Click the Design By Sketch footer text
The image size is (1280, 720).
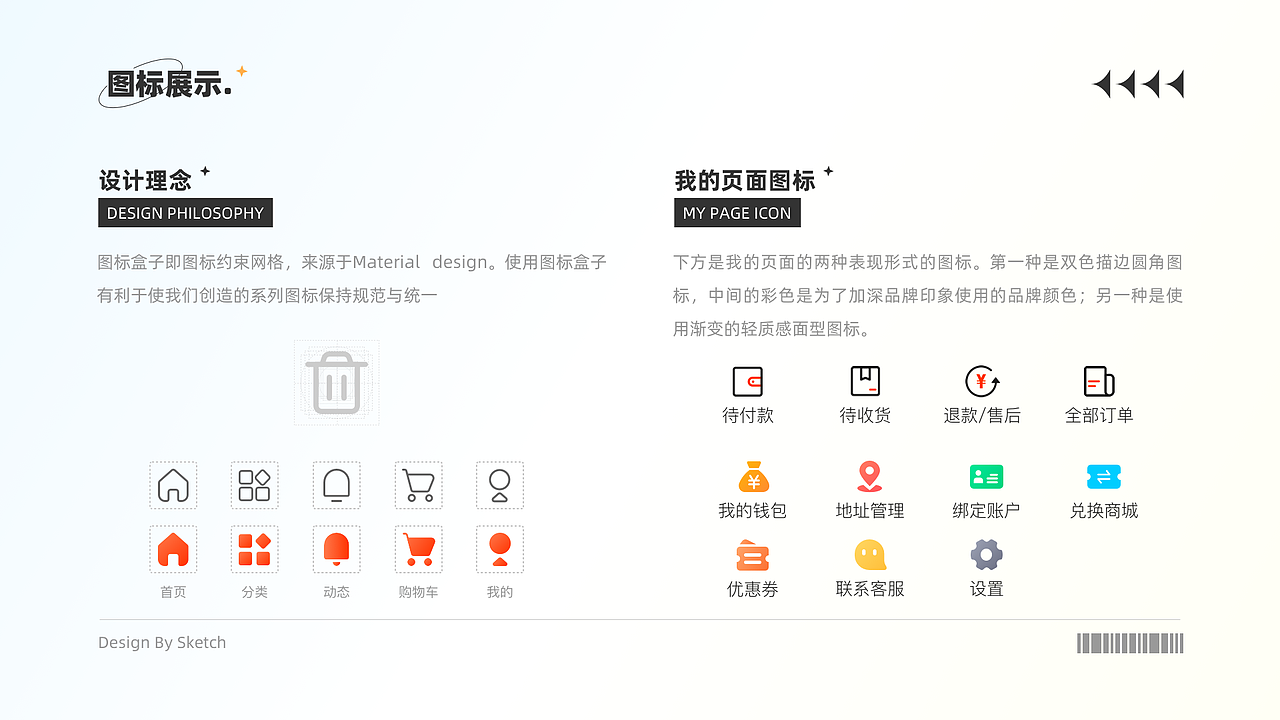pyautogui.click(x=162, y=642)
